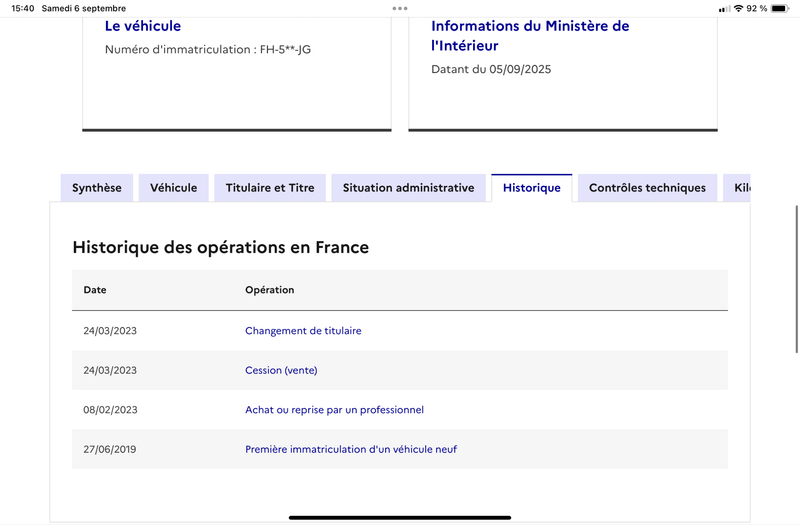This screenshot has width=800, height=525.
Task: Tap the Le véhicule card title
Action: tap(143, 26)
